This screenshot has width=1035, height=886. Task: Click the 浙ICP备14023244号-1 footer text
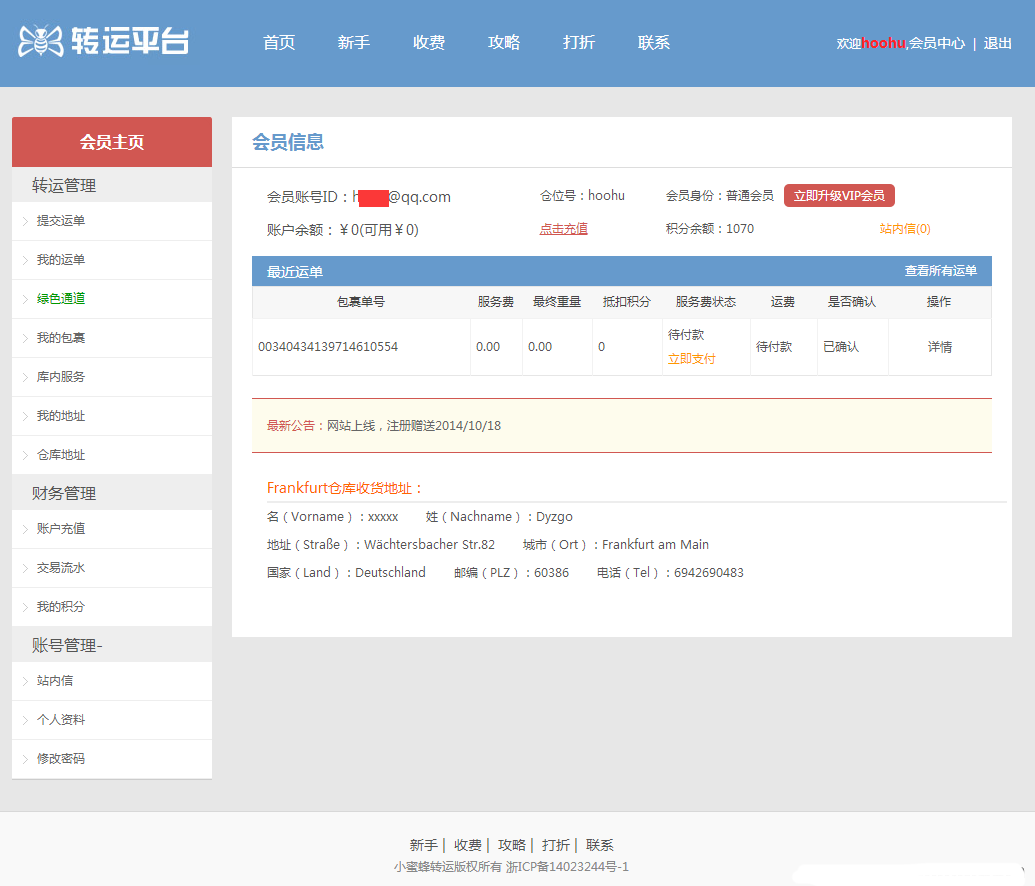tap(568, 867)
